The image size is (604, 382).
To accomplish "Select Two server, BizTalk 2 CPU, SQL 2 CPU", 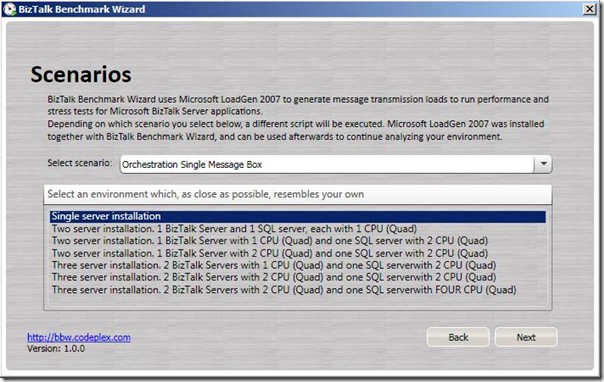I will [x=298, y=253].
